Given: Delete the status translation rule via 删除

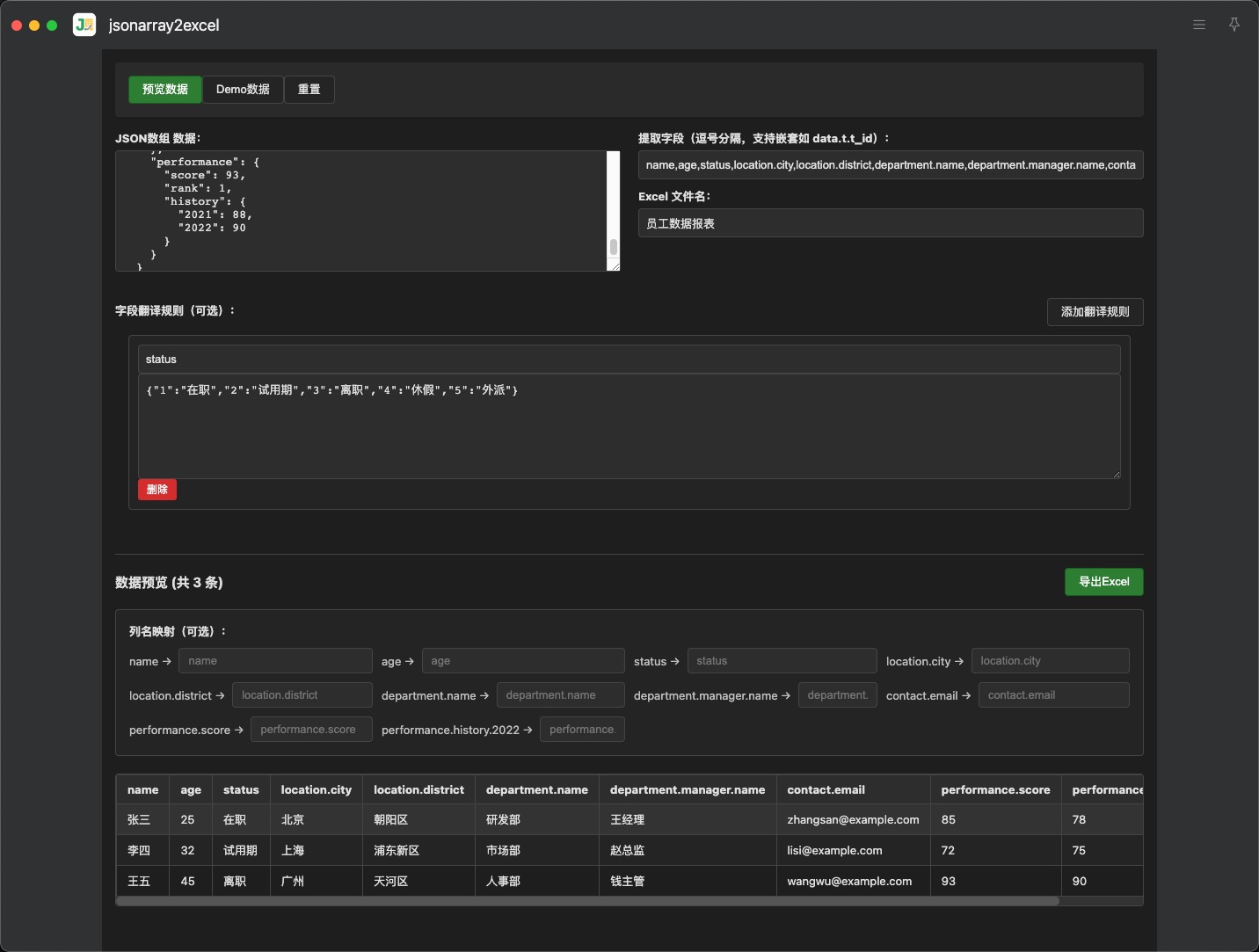Looking at the screenshot, I should pyautogui.click(x=157, y=490).
